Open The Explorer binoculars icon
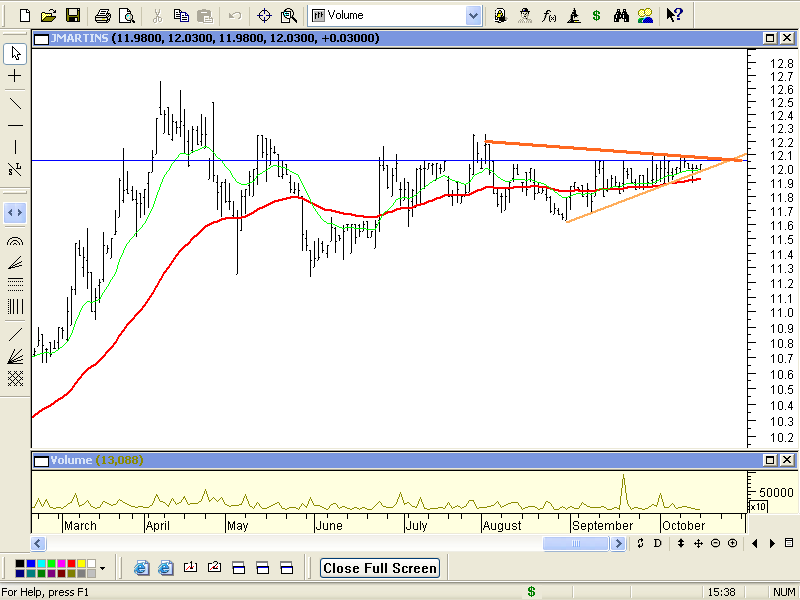 point(621,16)
